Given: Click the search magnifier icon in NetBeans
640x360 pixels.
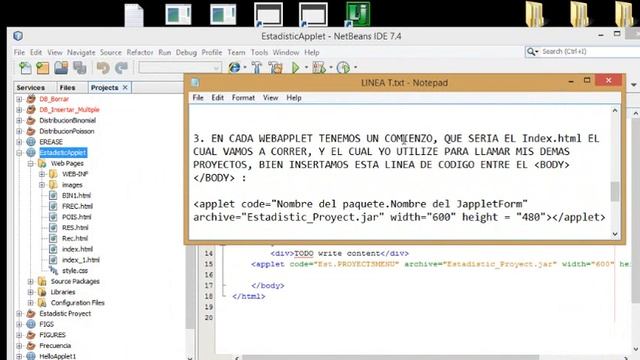Looking at the screenshot, I should pos(531,51).
